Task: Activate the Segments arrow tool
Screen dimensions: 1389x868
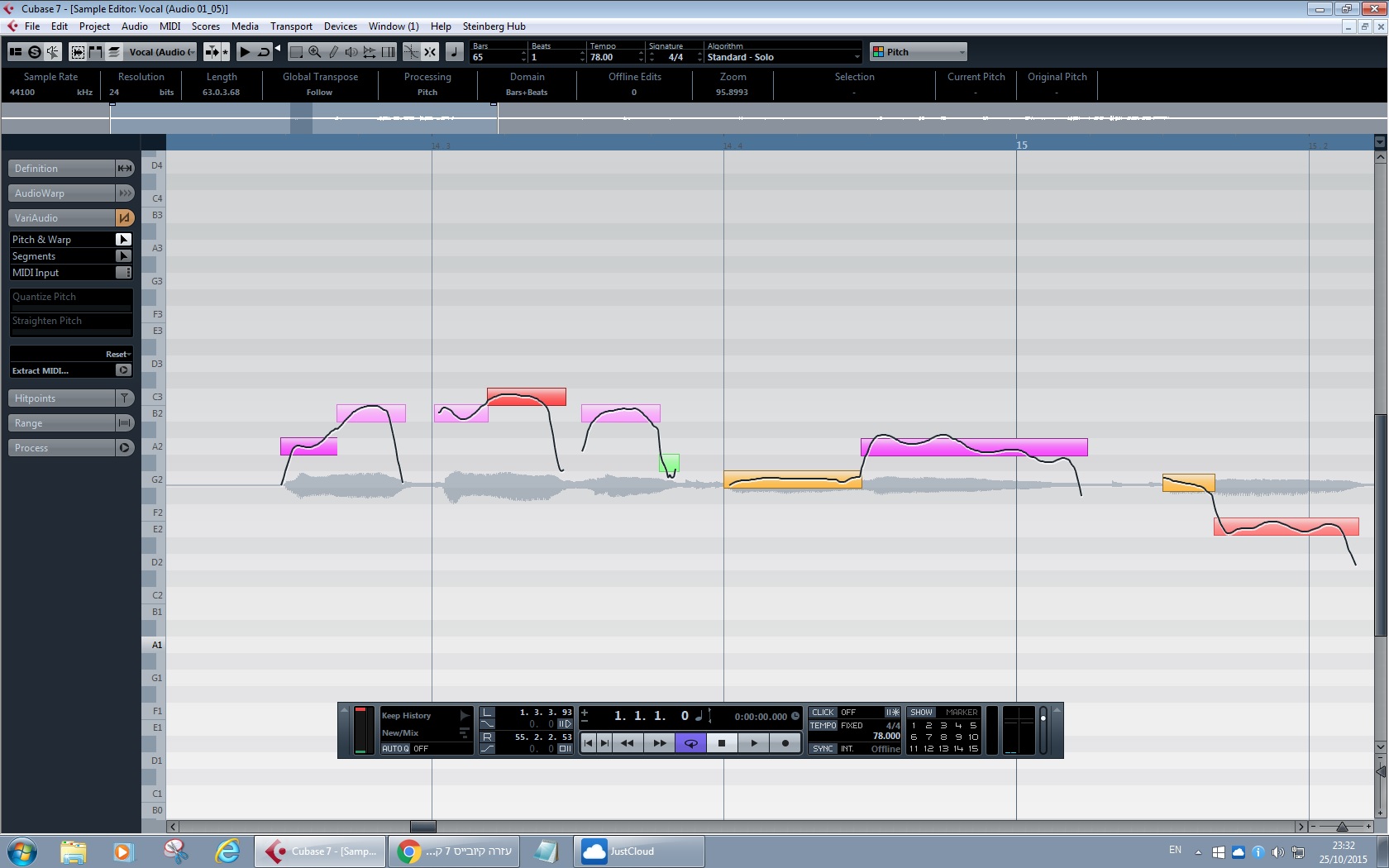Action: pos(123,256)
